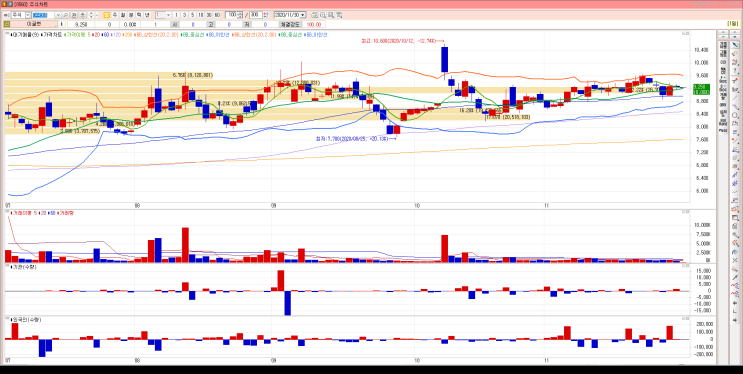Image resolution: width=743 pixels, height=374 pixels.
Task: Switch the chart to the tick 틱 period
Action: (139, 15)
